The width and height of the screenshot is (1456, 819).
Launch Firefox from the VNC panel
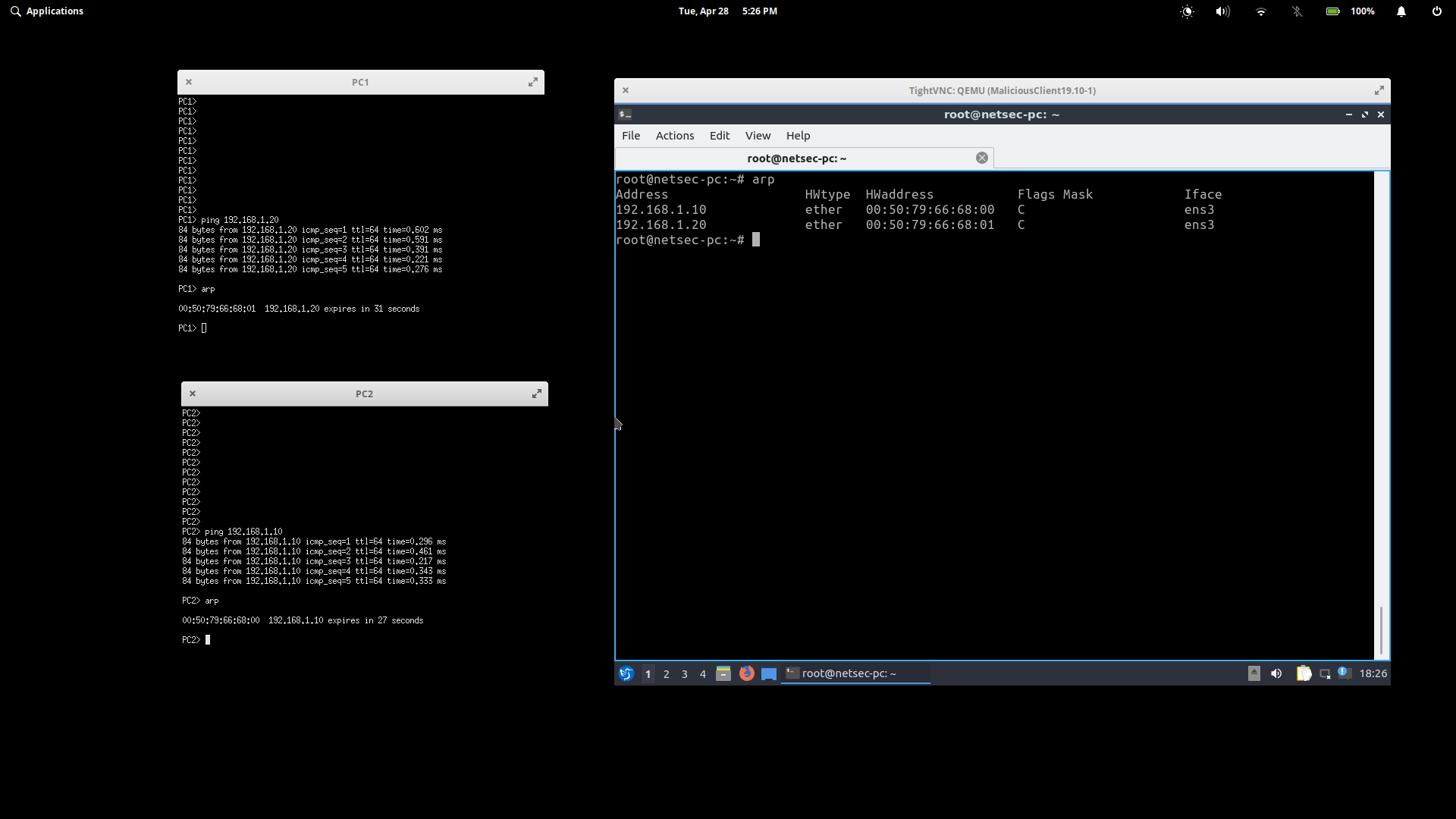(747, 673)
